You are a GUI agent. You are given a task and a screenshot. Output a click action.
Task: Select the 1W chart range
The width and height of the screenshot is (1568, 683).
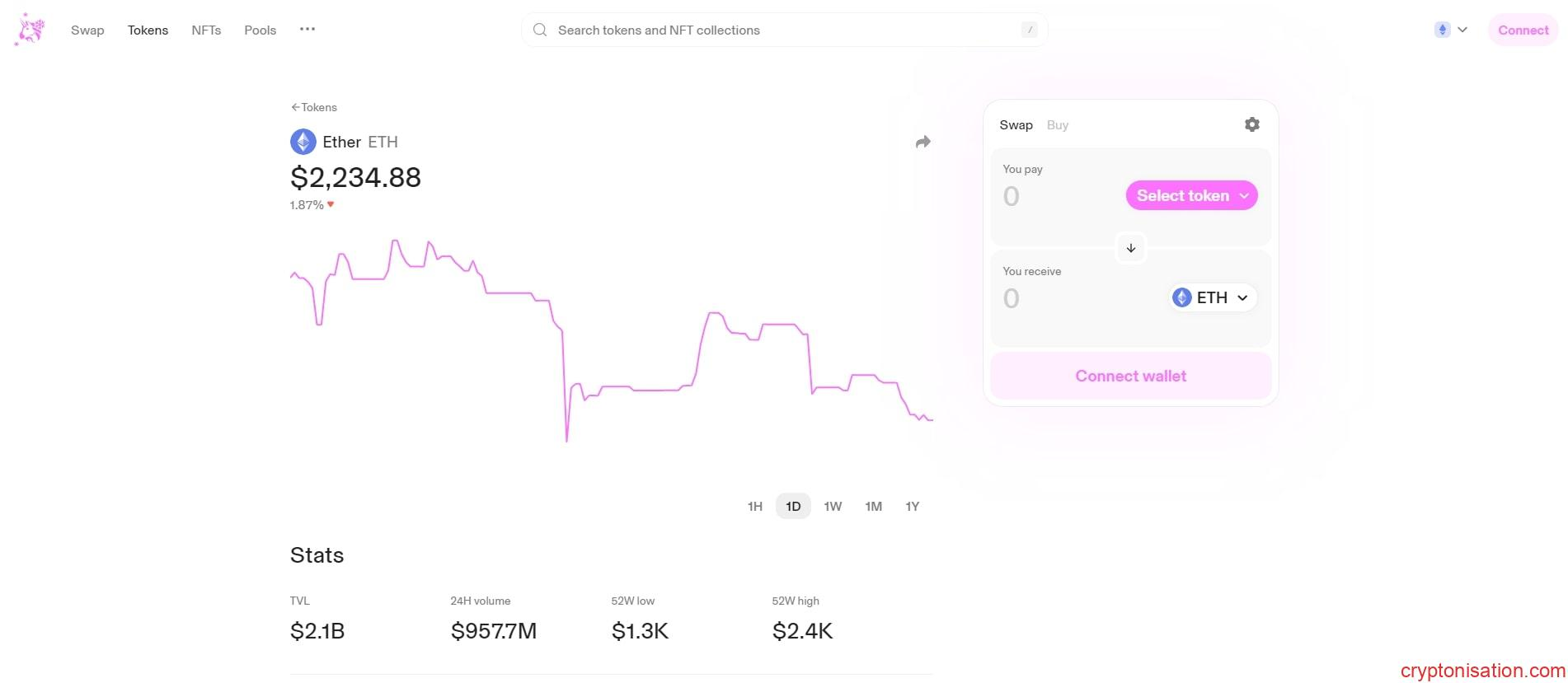tap(833, 506)
